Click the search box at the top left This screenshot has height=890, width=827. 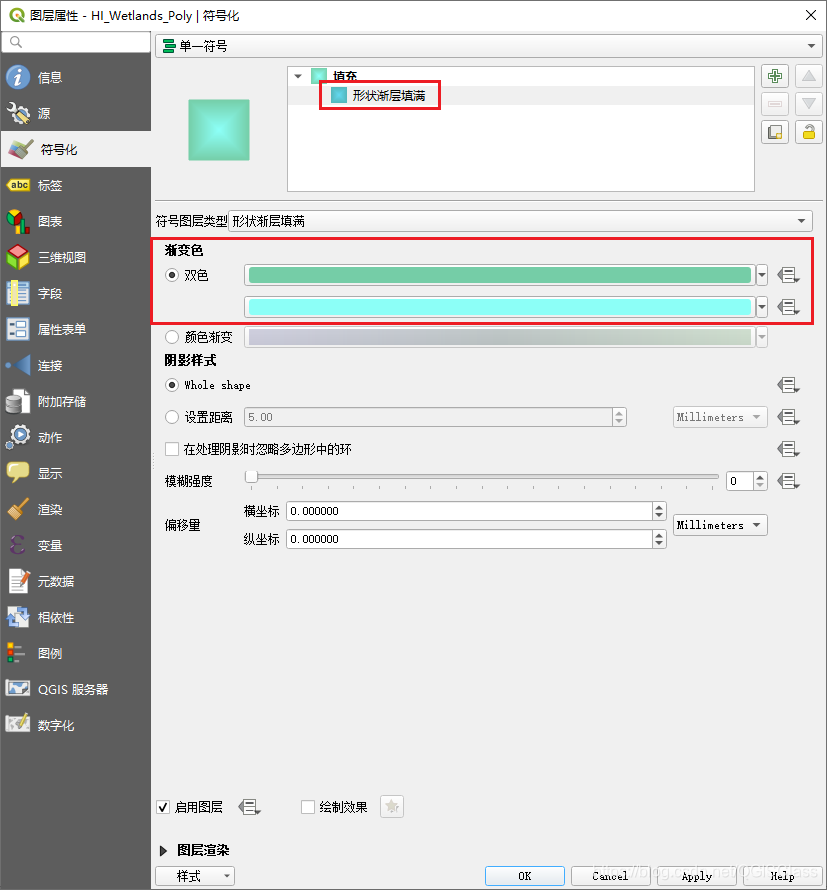point(76,44)
